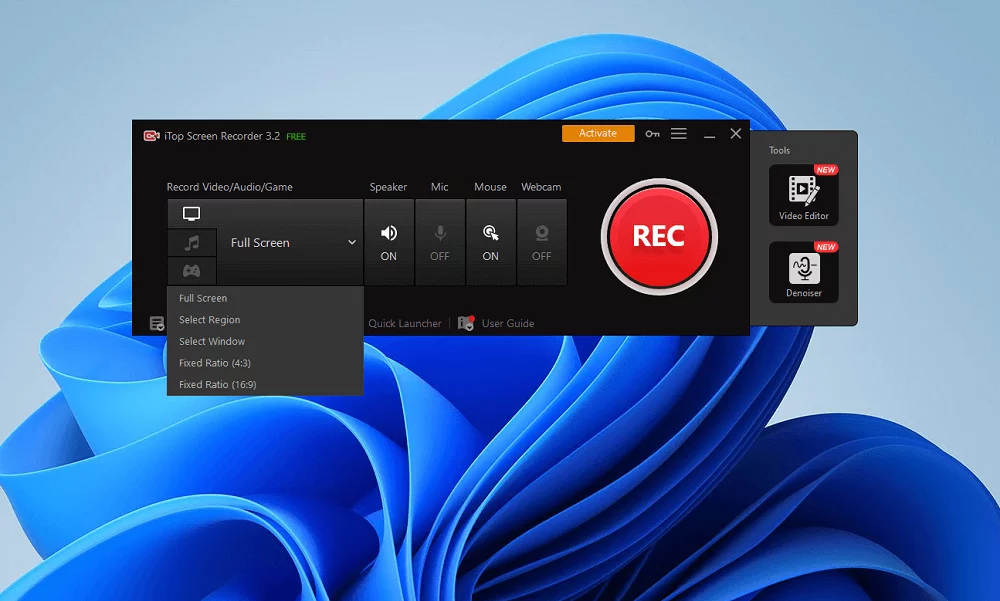Choose the game recording gamepad icon

pos(191,271)
